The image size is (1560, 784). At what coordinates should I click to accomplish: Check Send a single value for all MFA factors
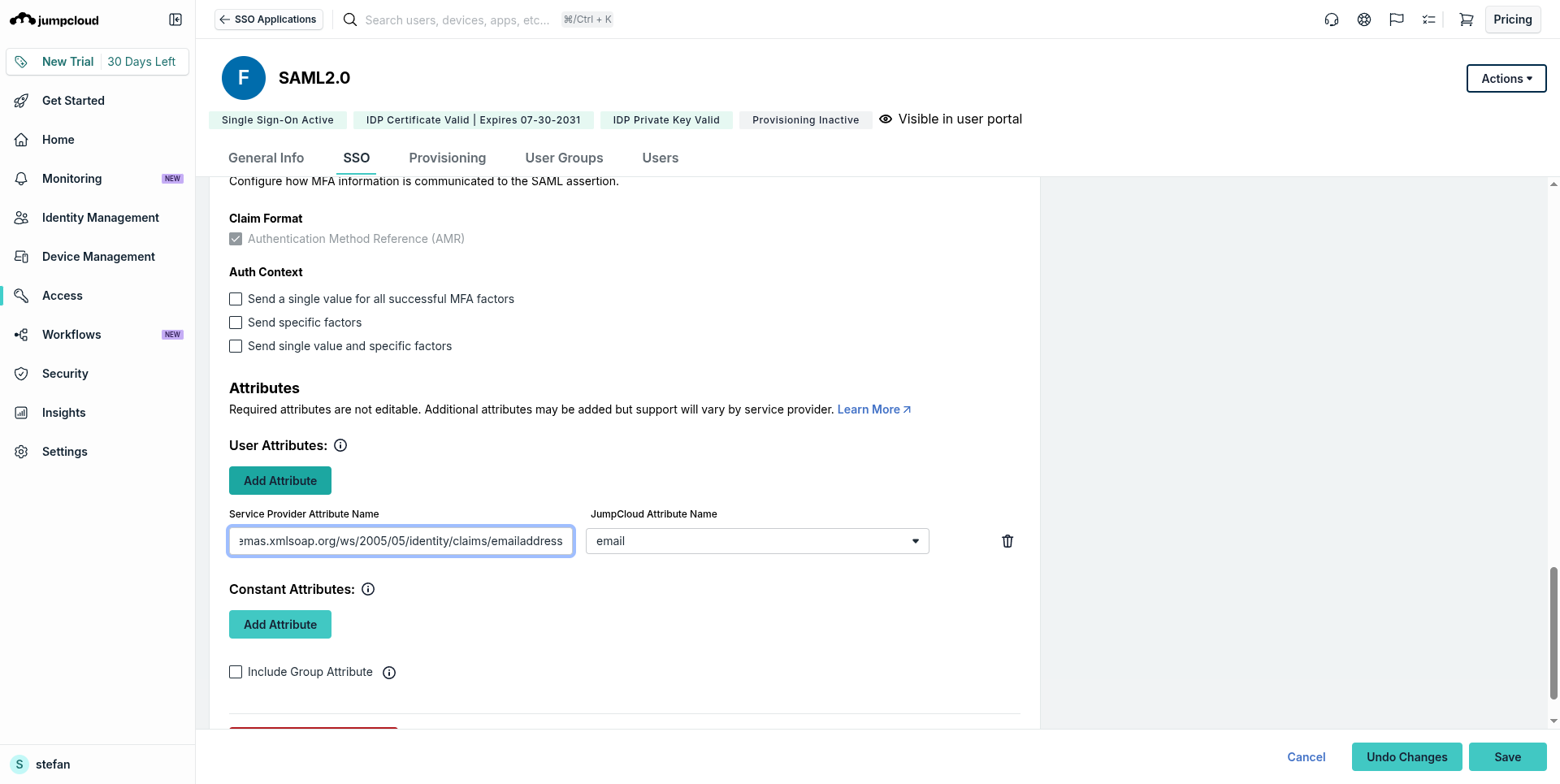pyautogui.click(x=236, y=299)
